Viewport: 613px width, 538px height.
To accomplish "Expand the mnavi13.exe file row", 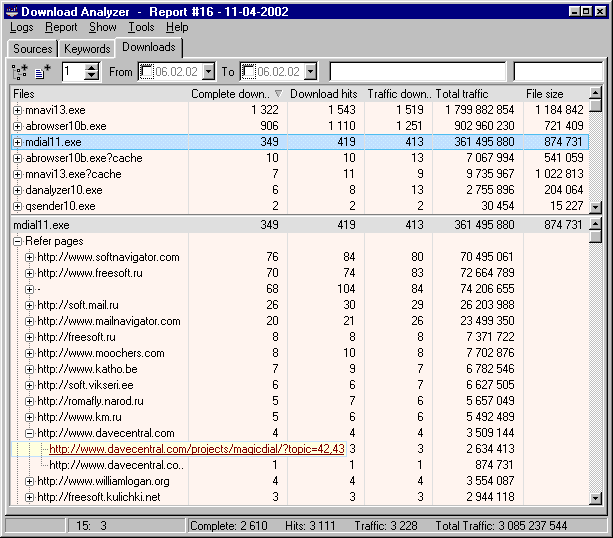I will click(x=17, y=110).
